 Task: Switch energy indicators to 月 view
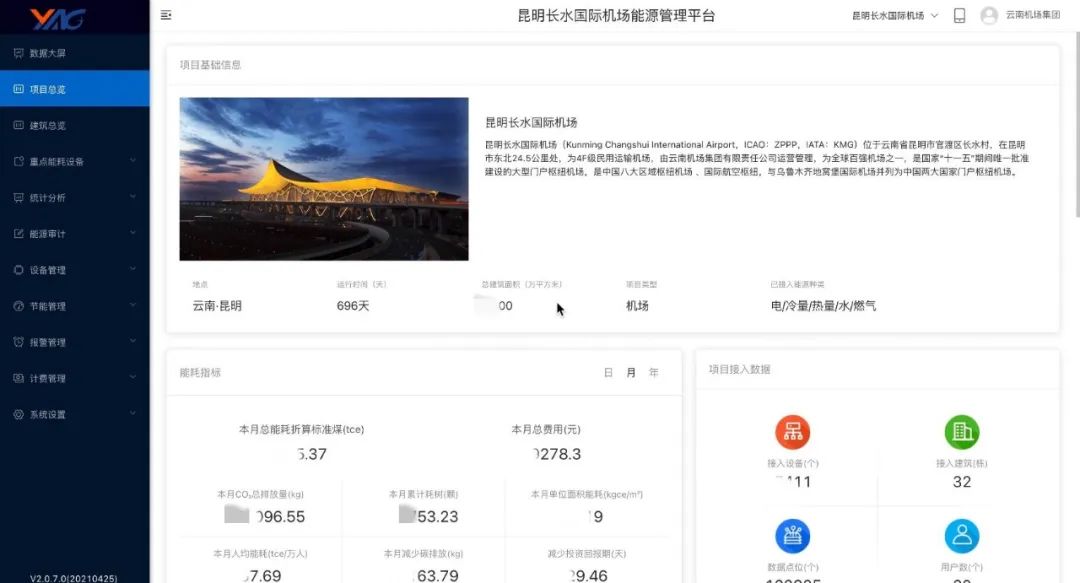point(631,373)
